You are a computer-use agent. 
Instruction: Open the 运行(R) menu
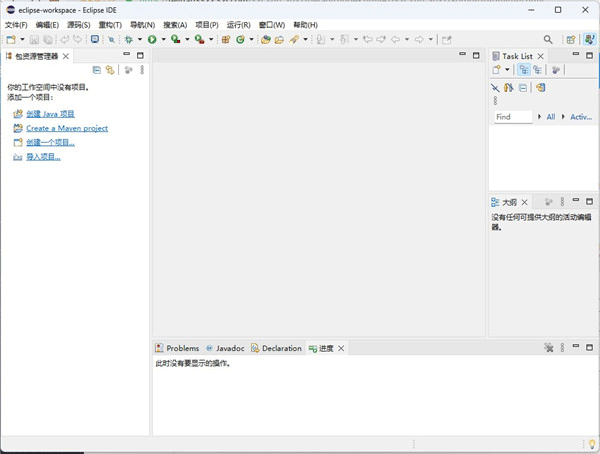point(239,24)
